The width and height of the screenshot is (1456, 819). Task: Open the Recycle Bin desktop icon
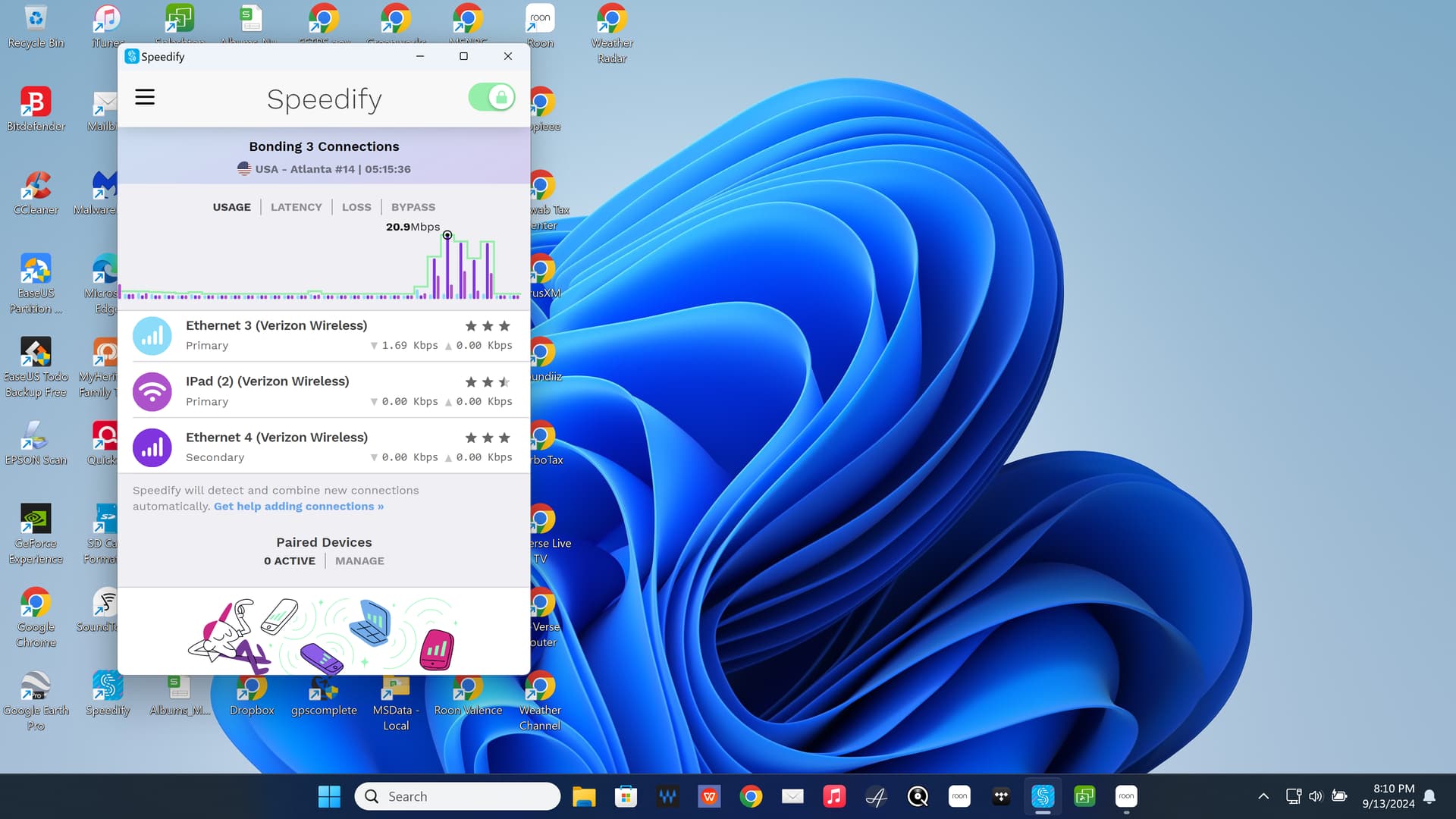36,27
